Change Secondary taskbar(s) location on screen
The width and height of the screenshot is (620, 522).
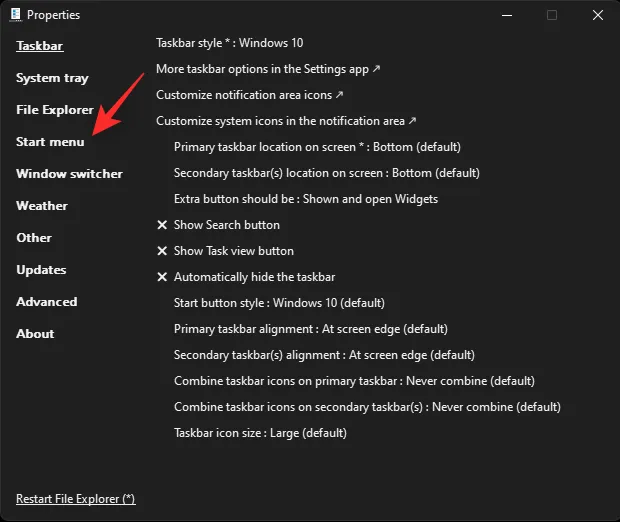click(327, 173)
